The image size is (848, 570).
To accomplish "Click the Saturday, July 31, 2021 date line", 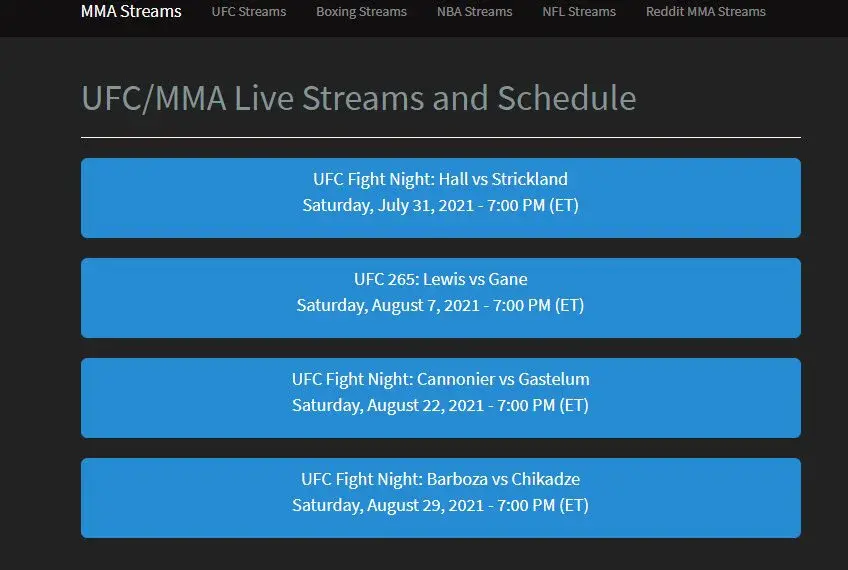I will pyautogui.click(x=440, y=206).
